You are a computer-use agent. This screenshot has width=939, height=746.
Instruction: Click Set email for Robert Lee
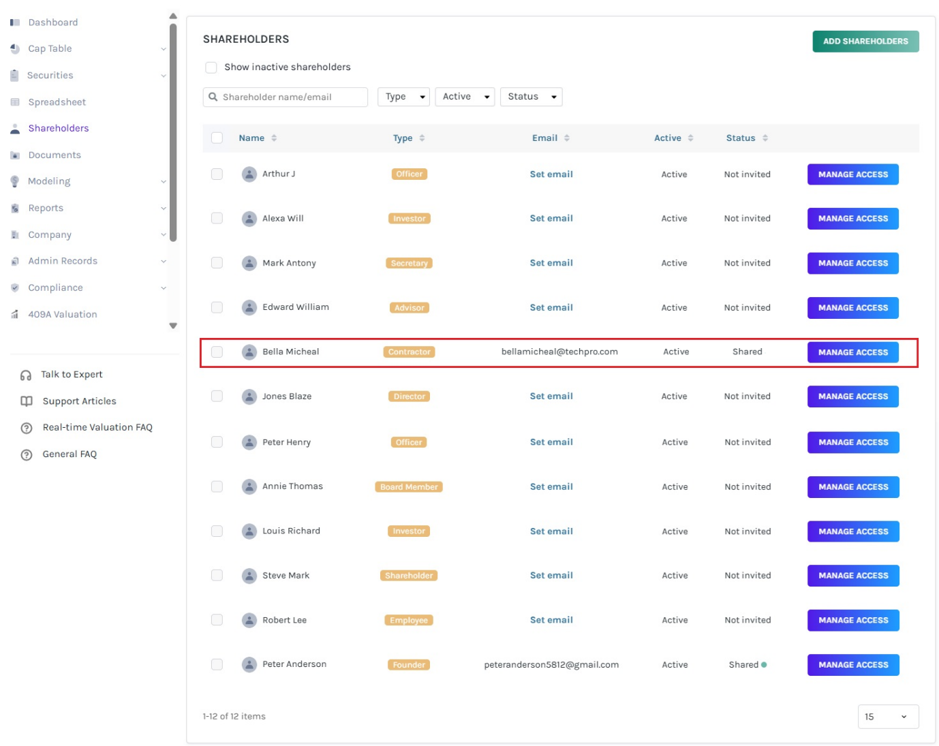551,620
